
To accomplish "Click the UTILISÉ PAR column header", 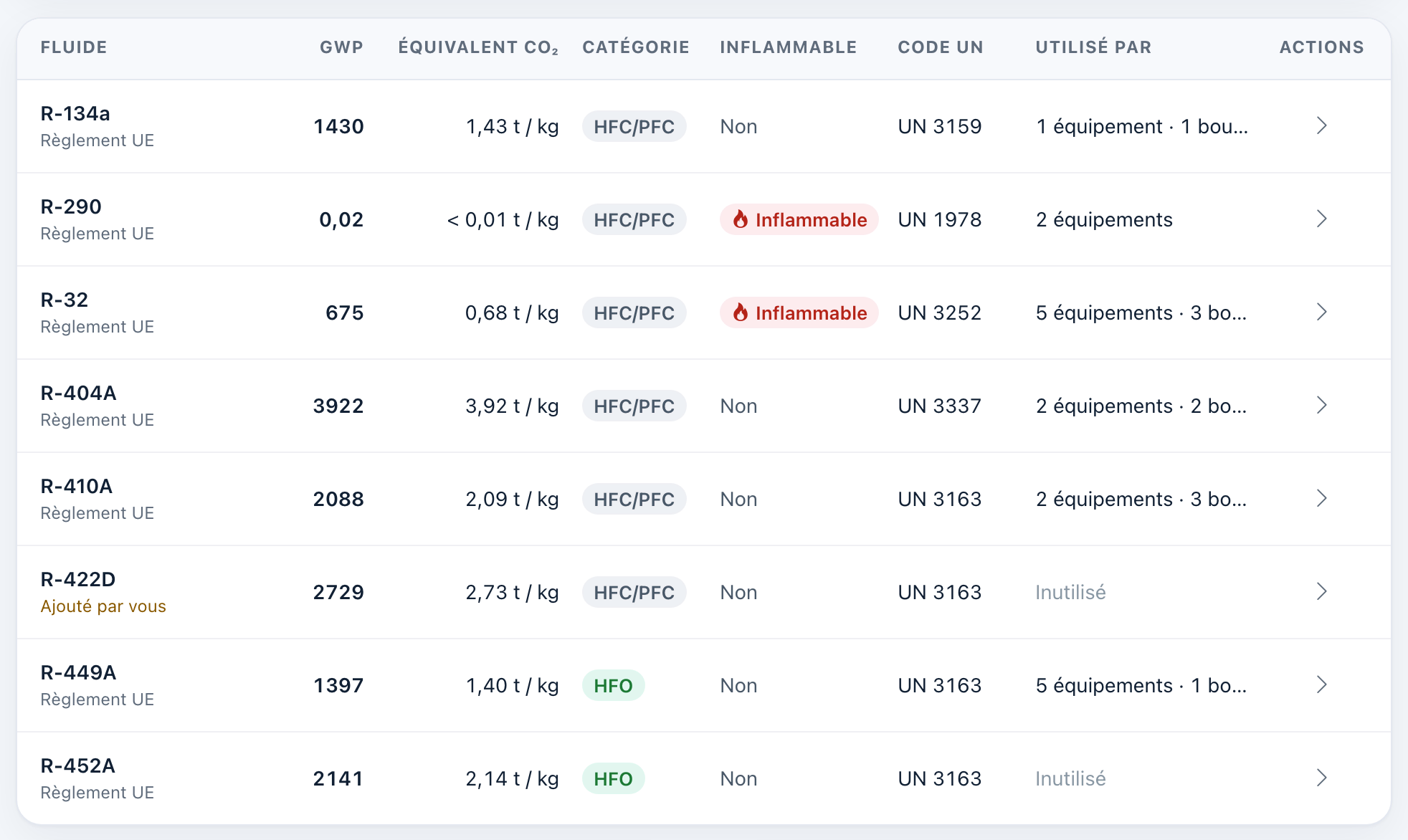I will point(1093,47).
